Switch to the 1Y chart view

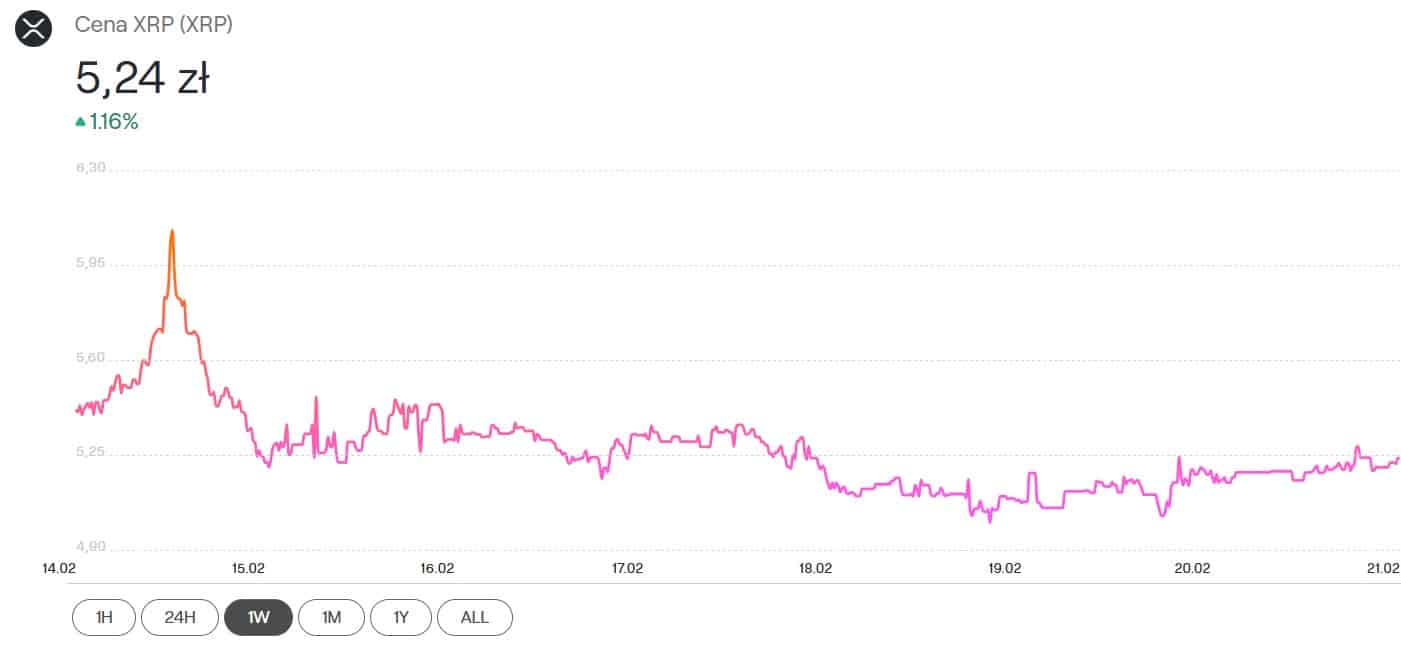click(400, 617)
